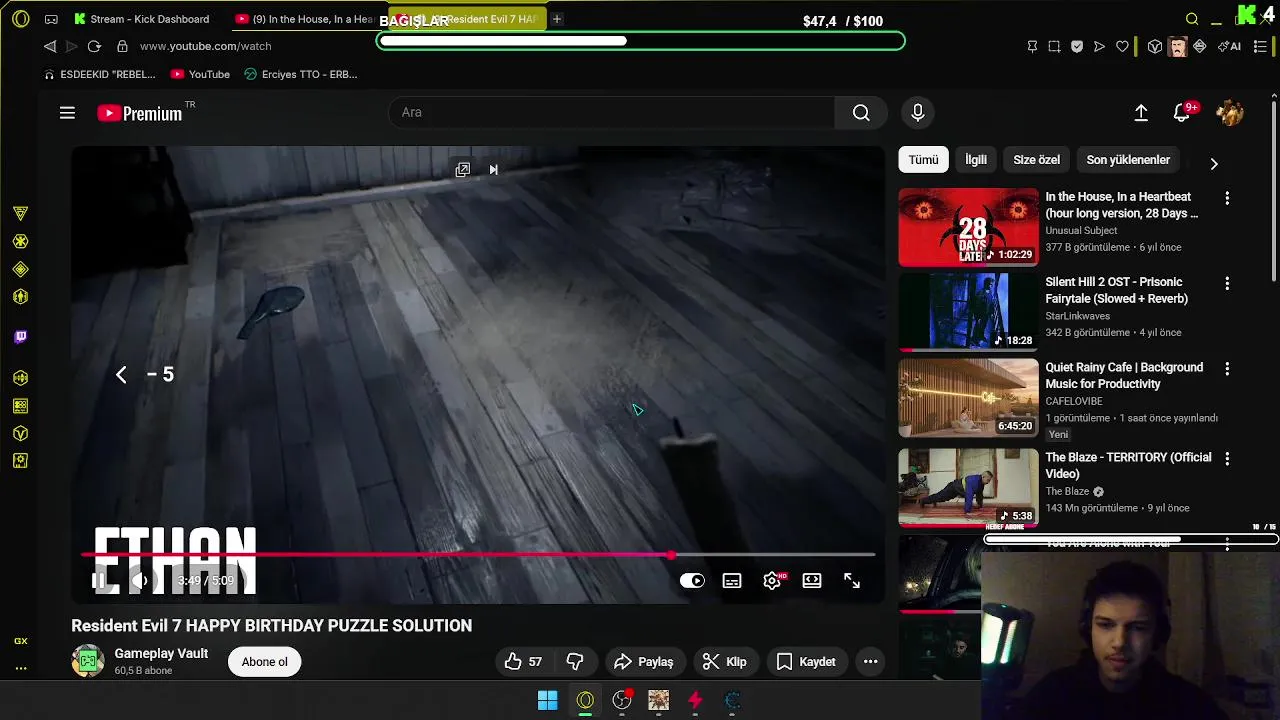Open the Silent Hill 2 OST video title
The height and width of the screenshot is (720, 1280).
[1116, 290]
